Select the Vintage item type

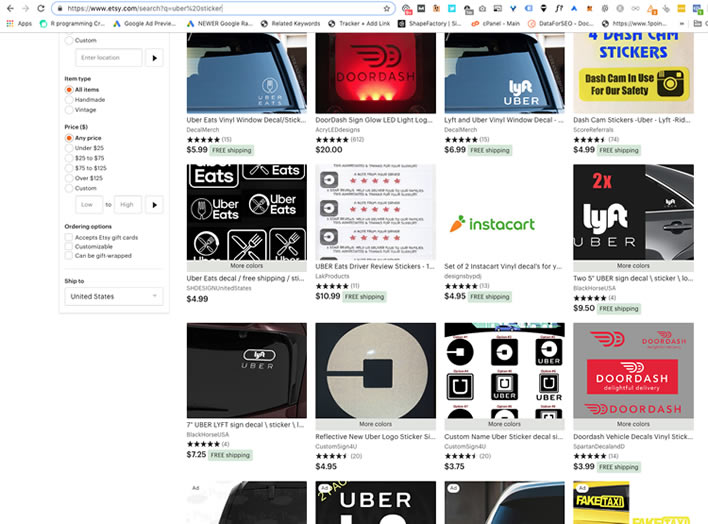69,110
